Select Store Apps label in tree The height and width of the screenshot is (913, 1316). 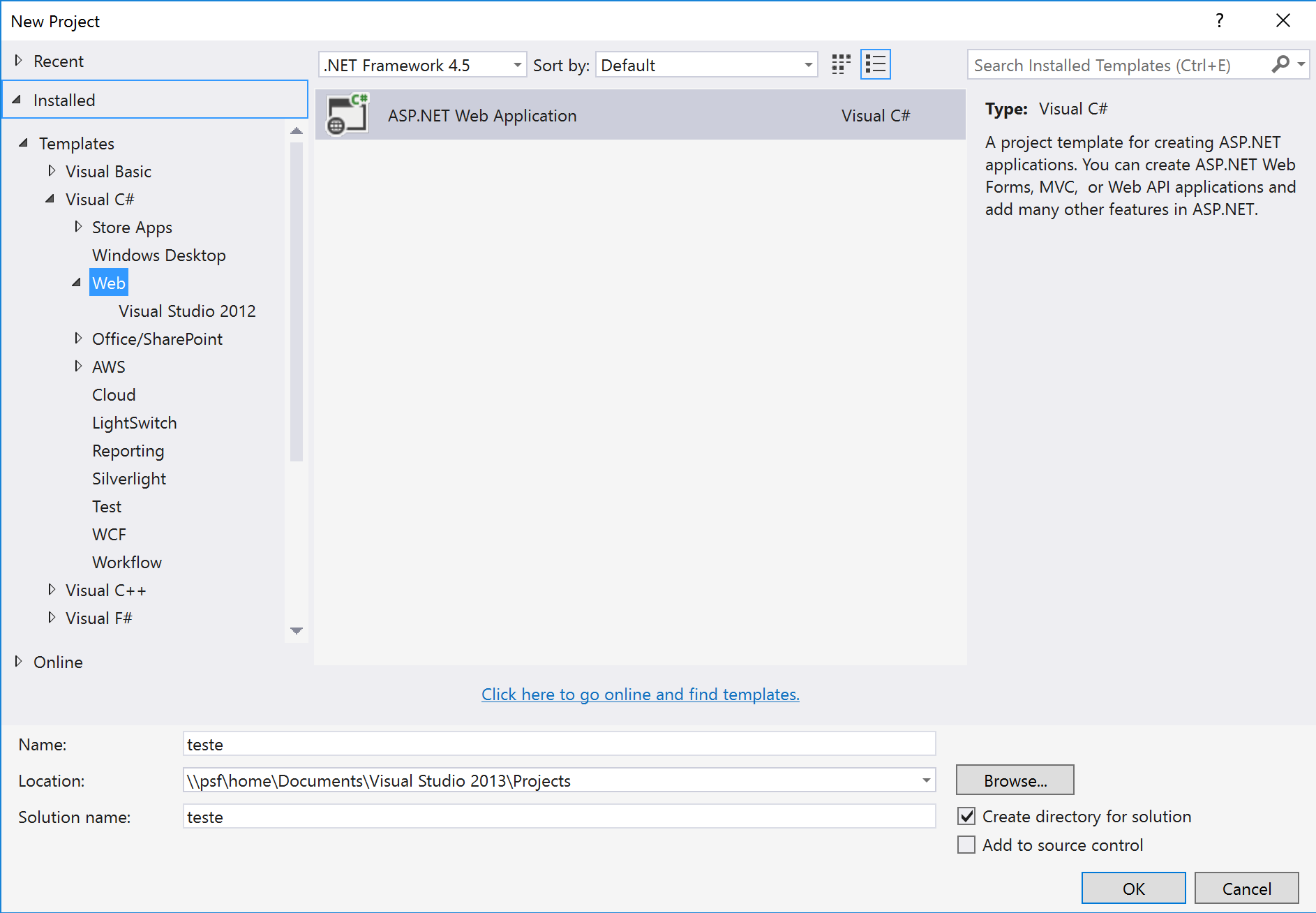[132, 227]
